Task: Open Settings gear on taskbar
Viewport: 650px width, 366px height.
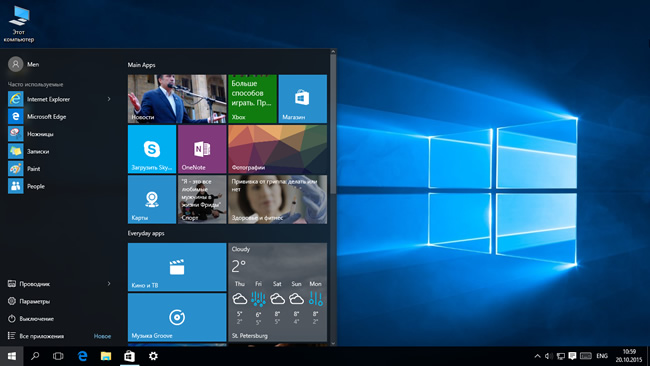Action: tap(153, 356)
